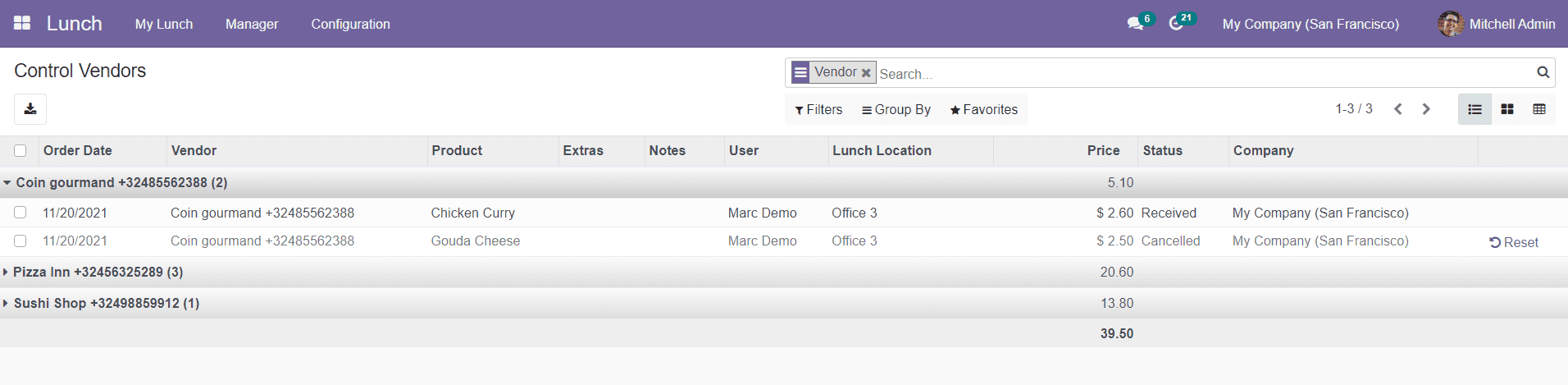Click the Chicken Curry product cell
Screen dimensions: 1568x385
pyautogui.click(x=473, y=213)
